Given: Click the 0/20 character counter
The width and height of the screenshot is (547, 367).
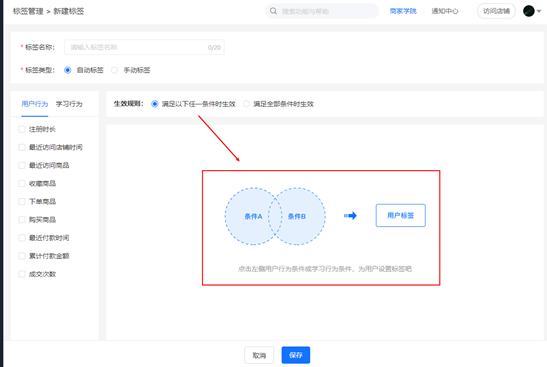Looking at the screenshot, I should point(214,47).
